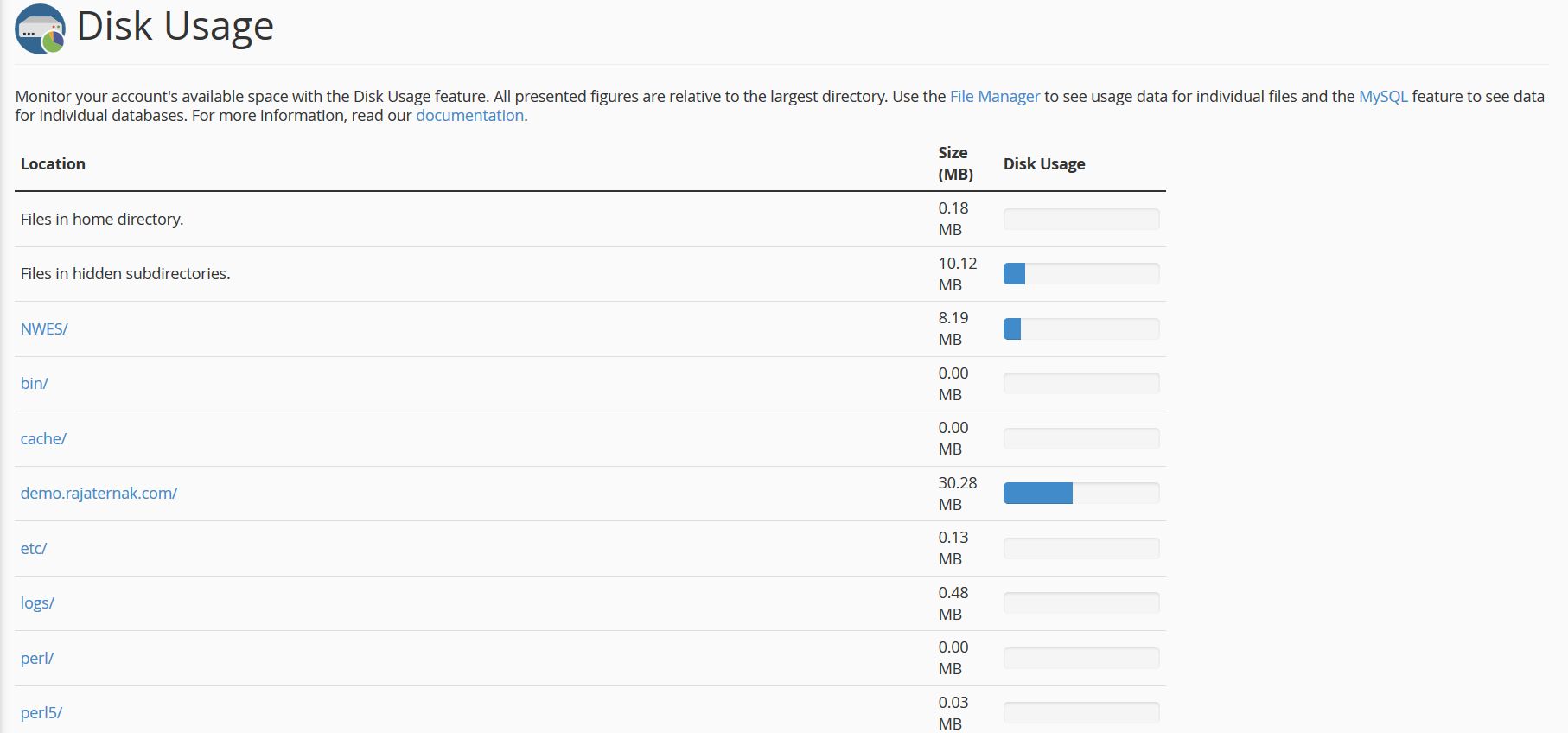This screenshot has height=733, width=1568.
Task: Click the Disk Usage column header
Action: pyautogui.click(x=1043, y=164)
